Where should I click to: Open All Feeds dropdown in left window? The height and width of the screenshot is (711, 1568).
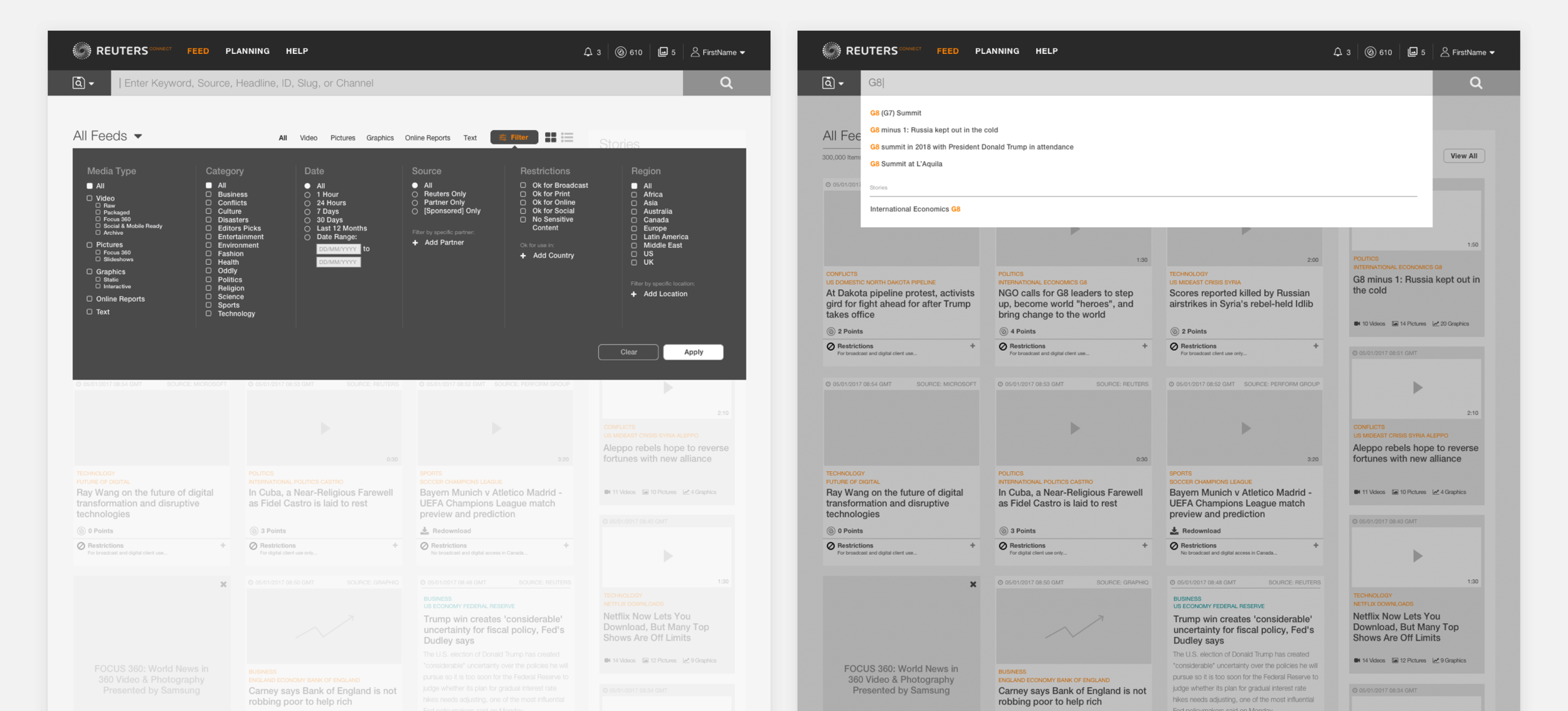click(x=108, y=136)
